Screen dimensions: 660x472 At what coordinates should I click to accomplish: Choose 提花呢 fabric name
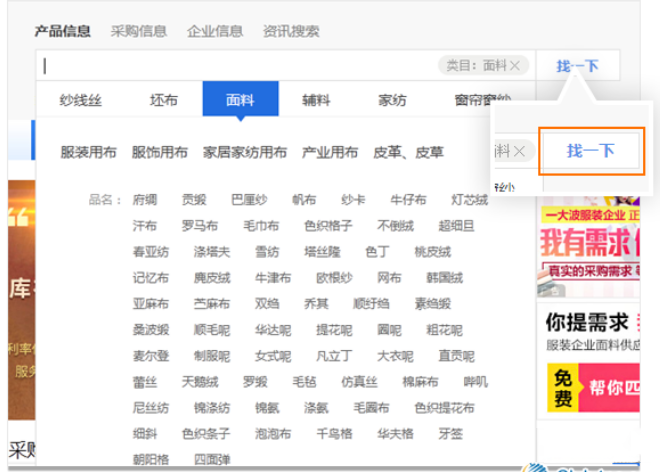pyautogui.click(x=334, y=330)
